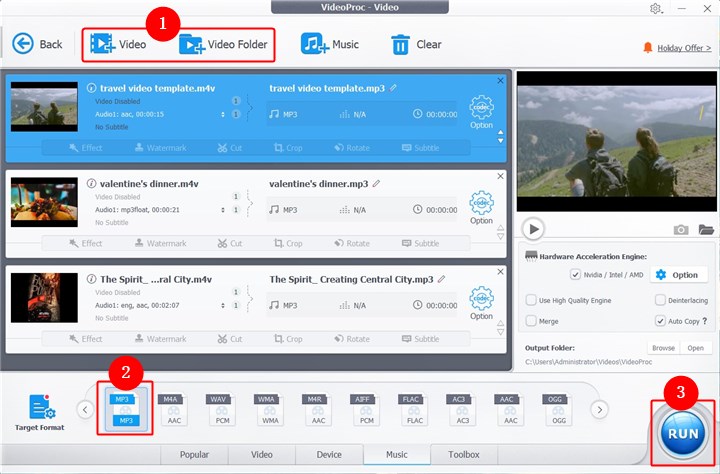
Task: Switch to the Popular tab
Action: (194, 454)
